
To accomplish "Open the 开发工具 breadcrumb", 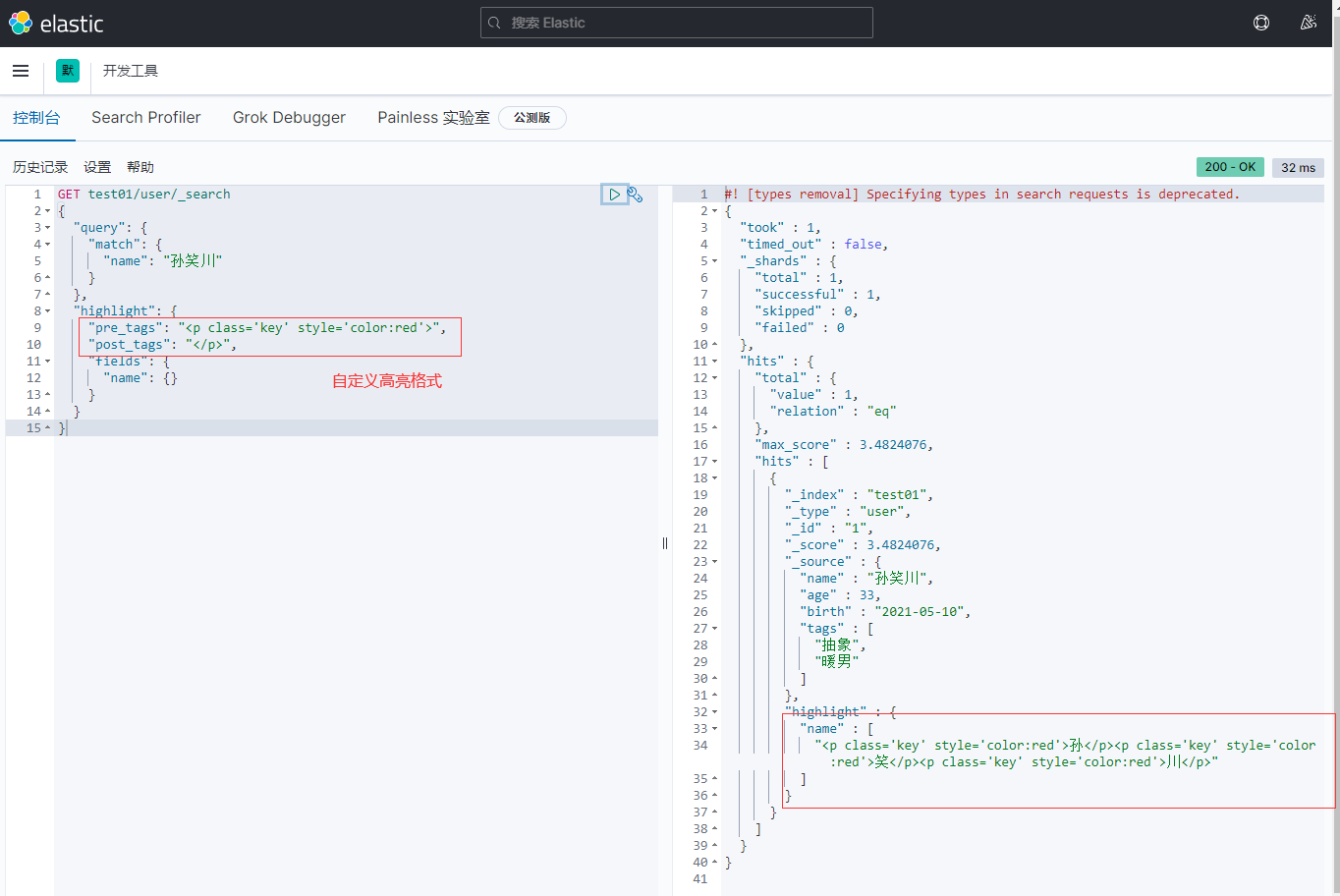I will coord(131,71).
